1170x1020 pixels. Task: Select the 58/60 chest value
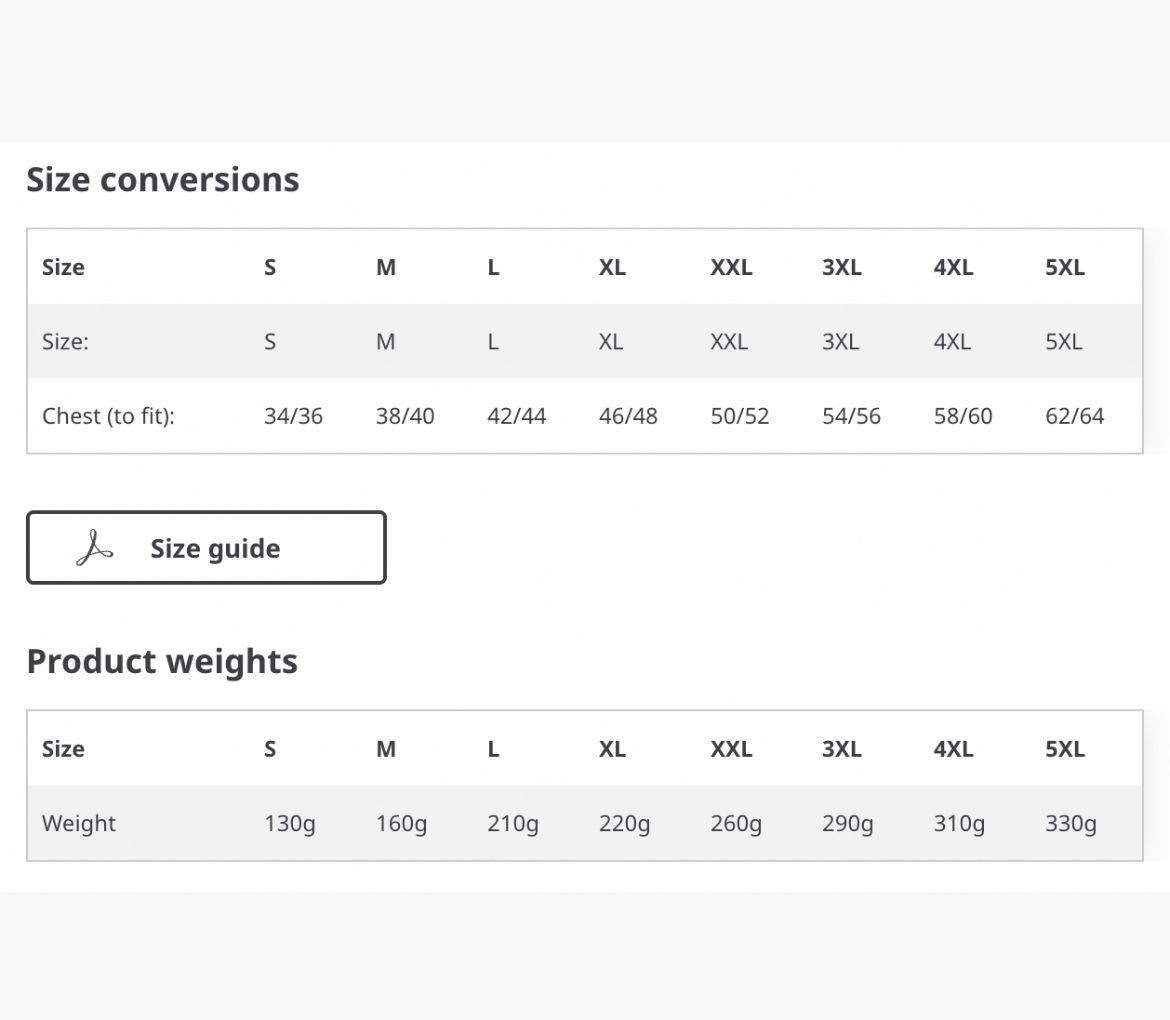(963, 416)
